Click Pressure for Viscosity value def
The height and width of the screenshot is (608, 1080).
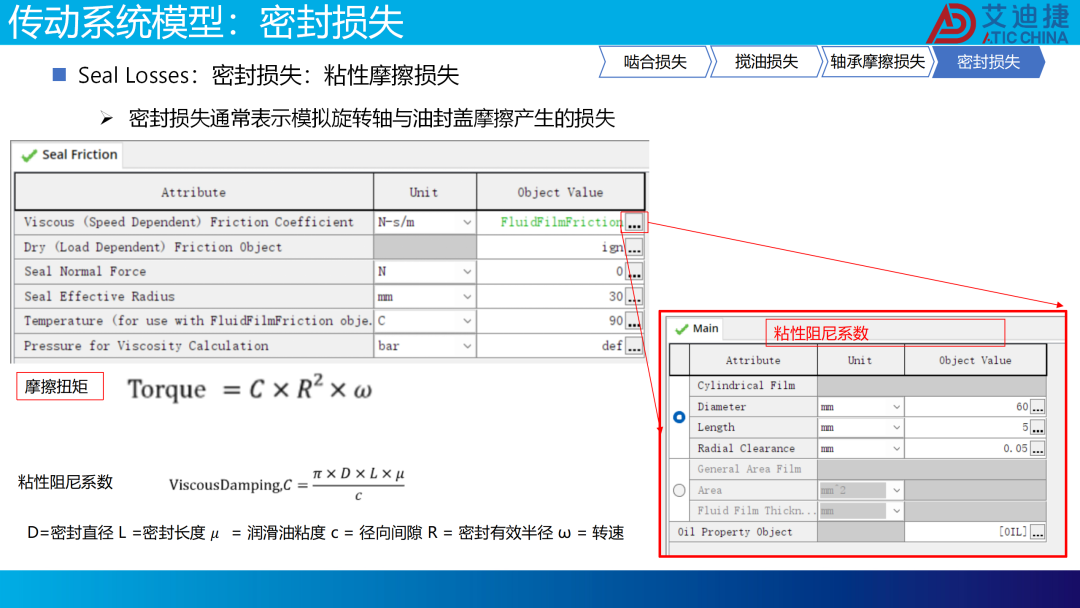pyautogui.click(x=612, y=346)
